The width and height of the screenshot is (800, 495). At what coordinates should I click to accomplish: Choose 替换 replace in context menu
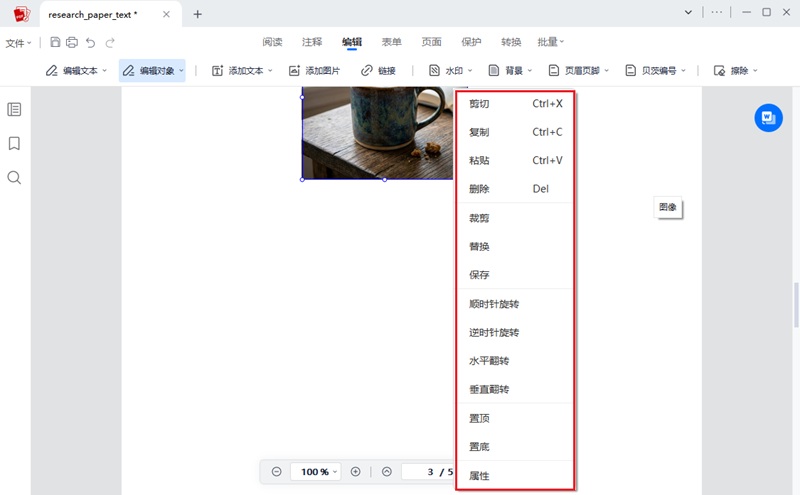coord(515,247)
